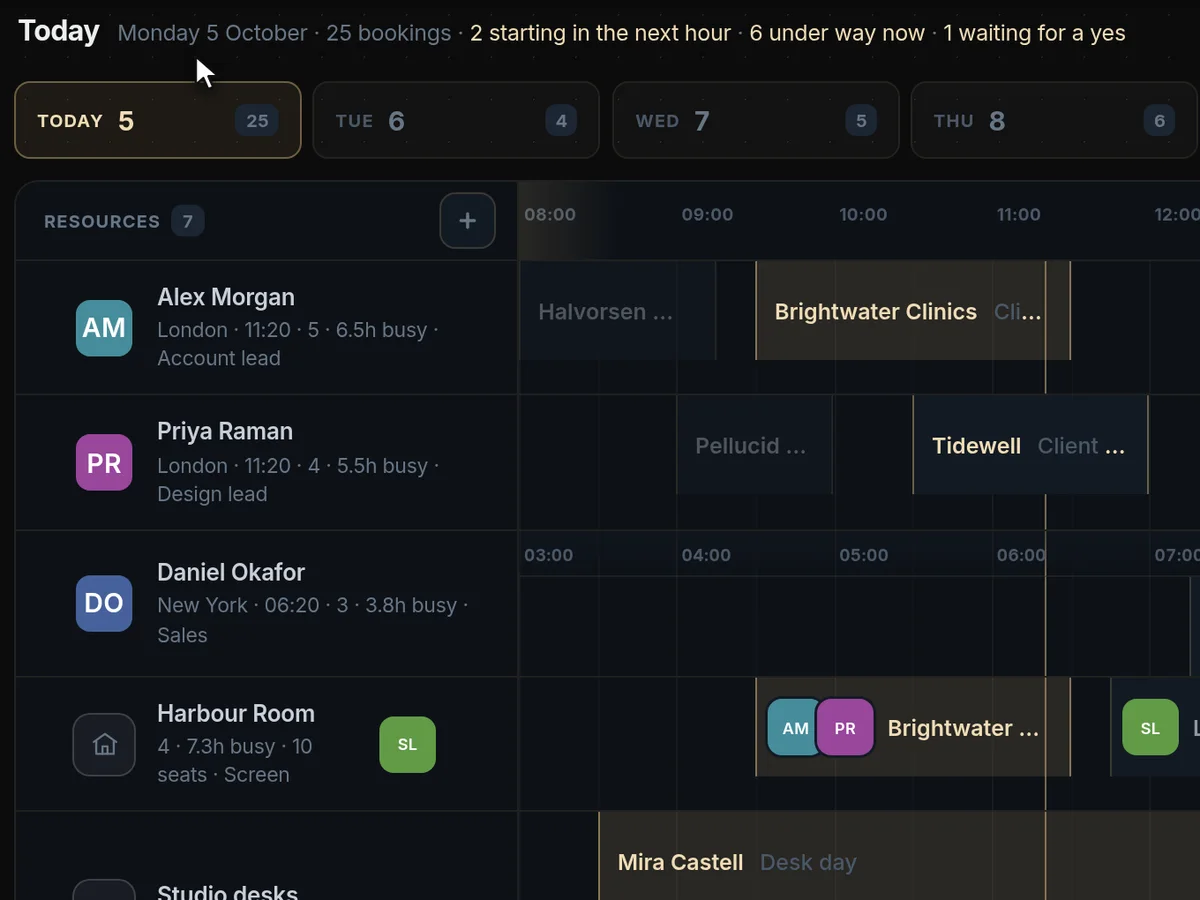
Task: Open the Halvorsen booking for Alex Morgan
Action: [618, 311]
